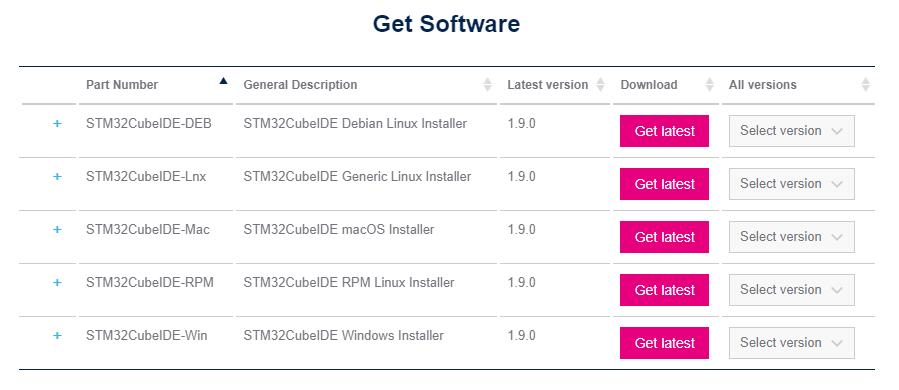
Task: Sort by Latest version arrows
Action: pos(600,85)
